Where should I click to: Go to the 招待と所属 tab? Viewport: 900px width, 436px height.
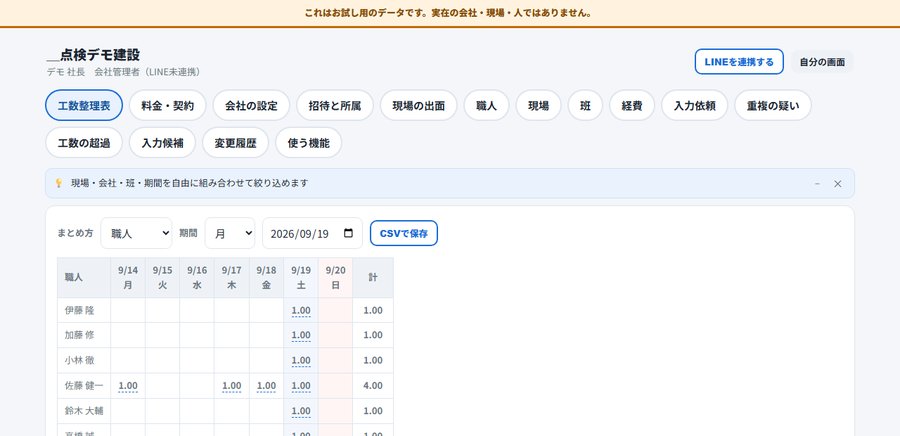(x=335, y=106)
